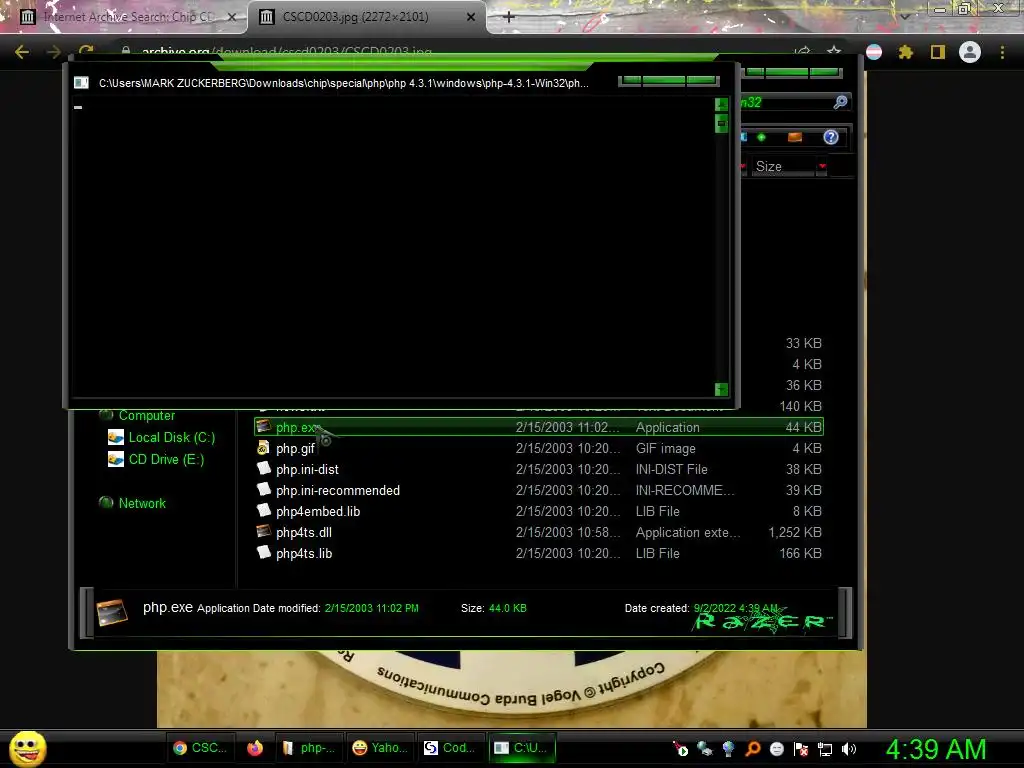Open the Size column filter dropdown arrow
This screenshot has height=768, width=1024.
pos(822,167)
